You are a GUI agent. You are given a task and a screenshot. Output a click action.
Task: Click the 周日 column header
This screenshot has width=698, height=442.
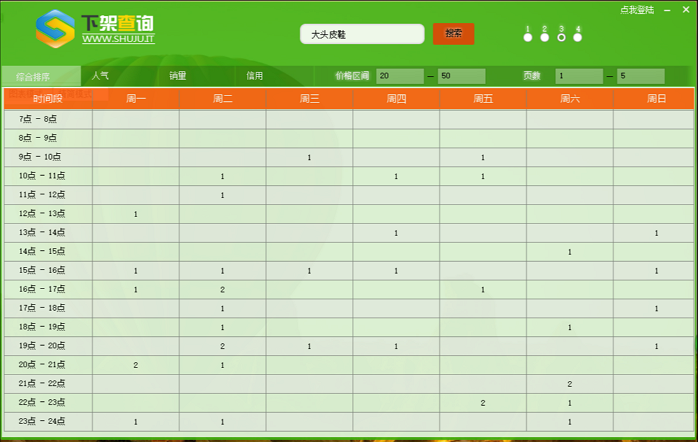654,99
